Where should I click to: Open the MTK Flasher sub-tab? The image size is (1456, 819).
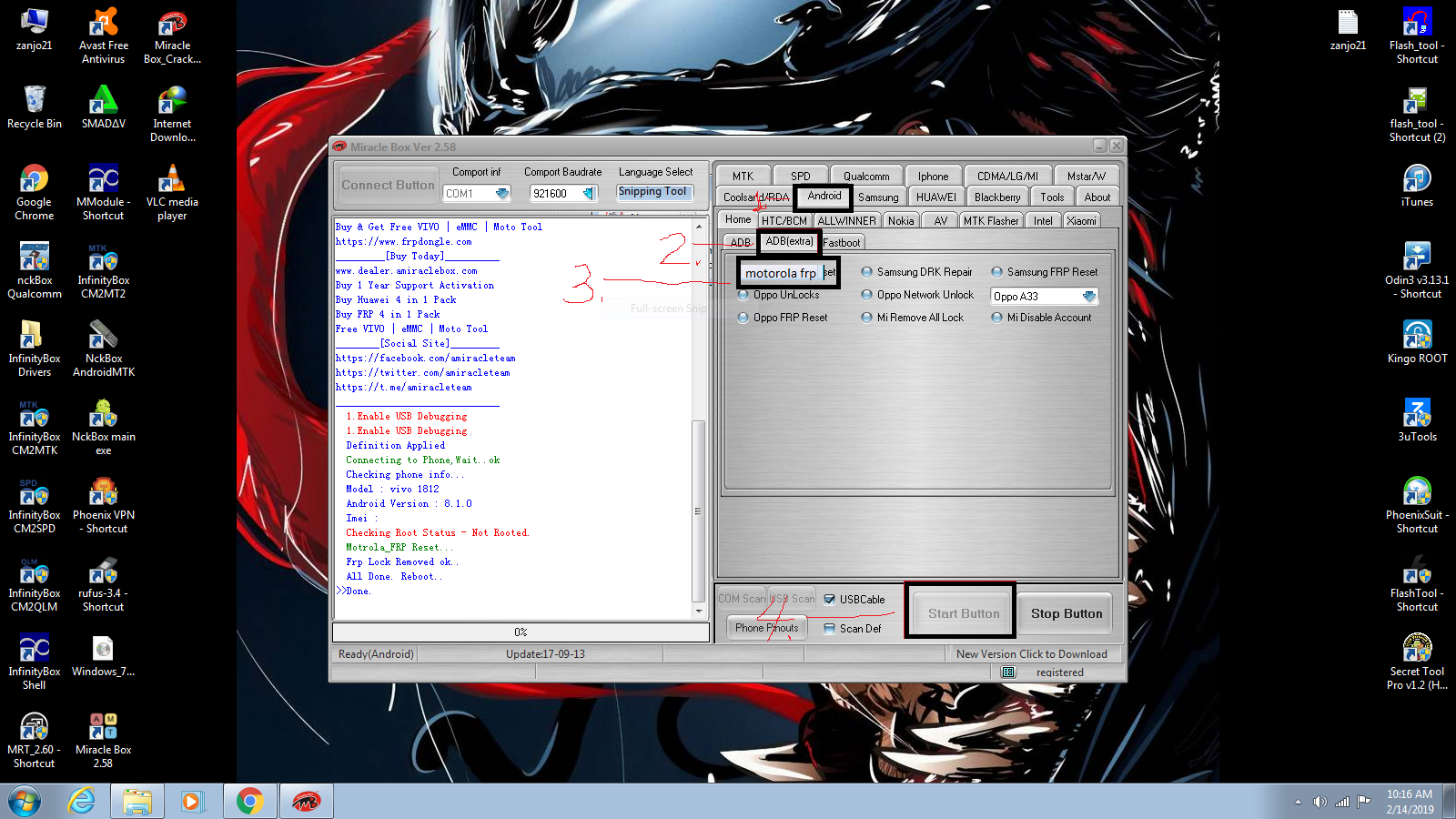pyautogui.click(x=991, y=221)
